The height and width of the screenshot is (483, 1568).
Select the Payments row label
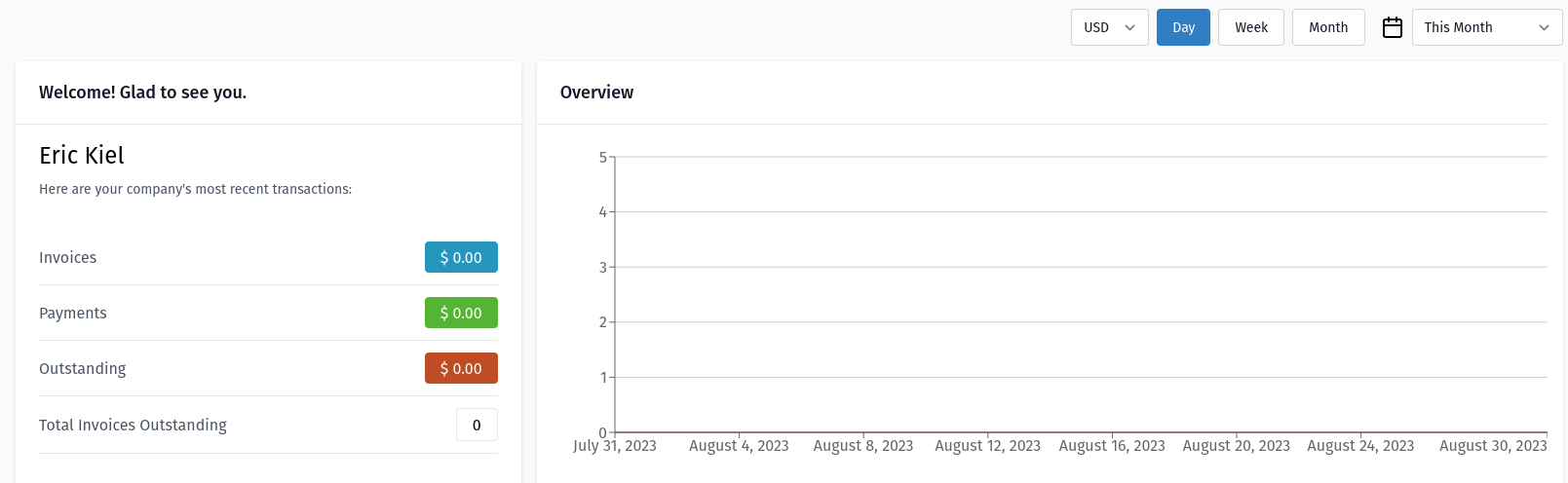tap(73, 313)
